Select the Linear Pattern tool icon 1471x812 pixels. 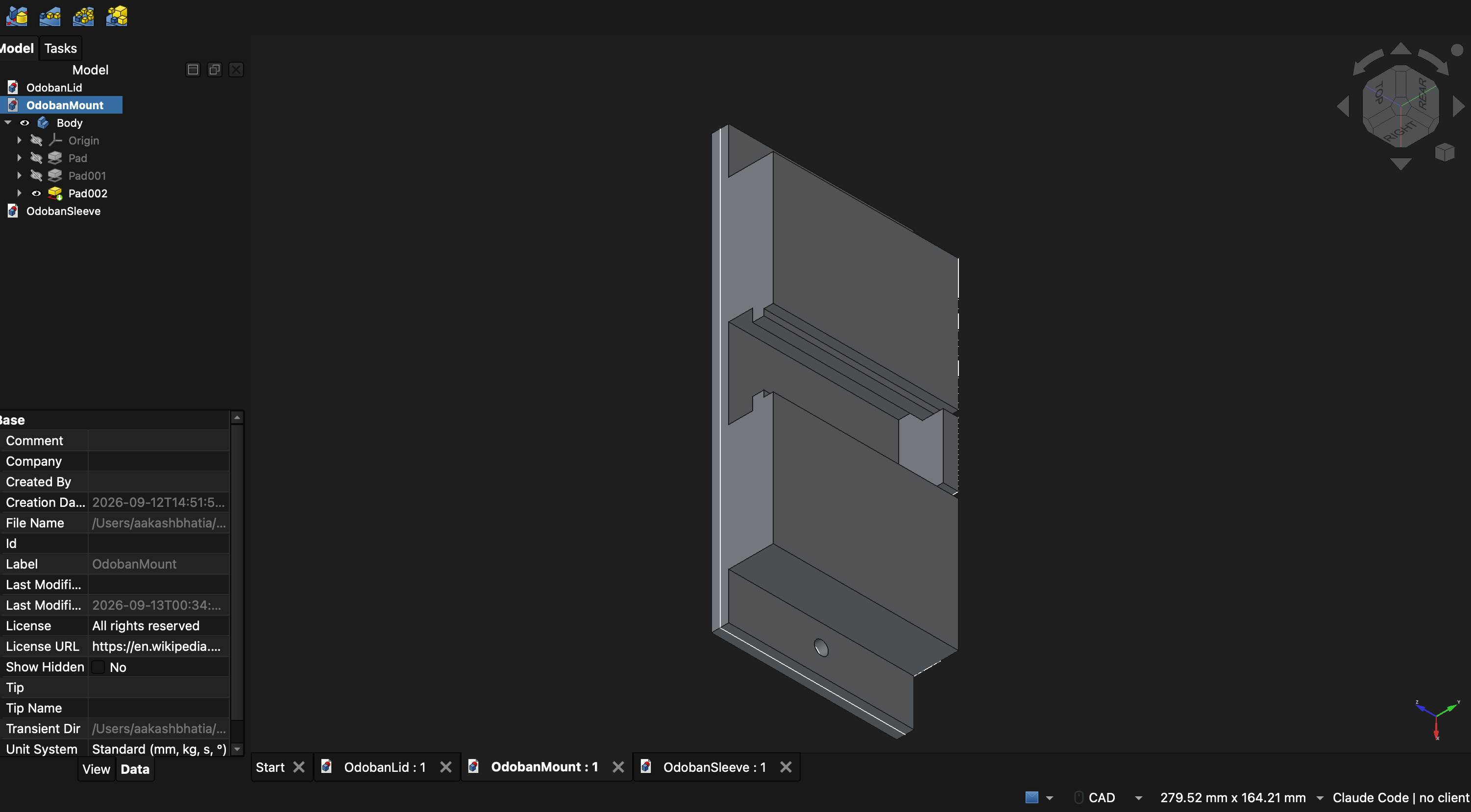49,16
